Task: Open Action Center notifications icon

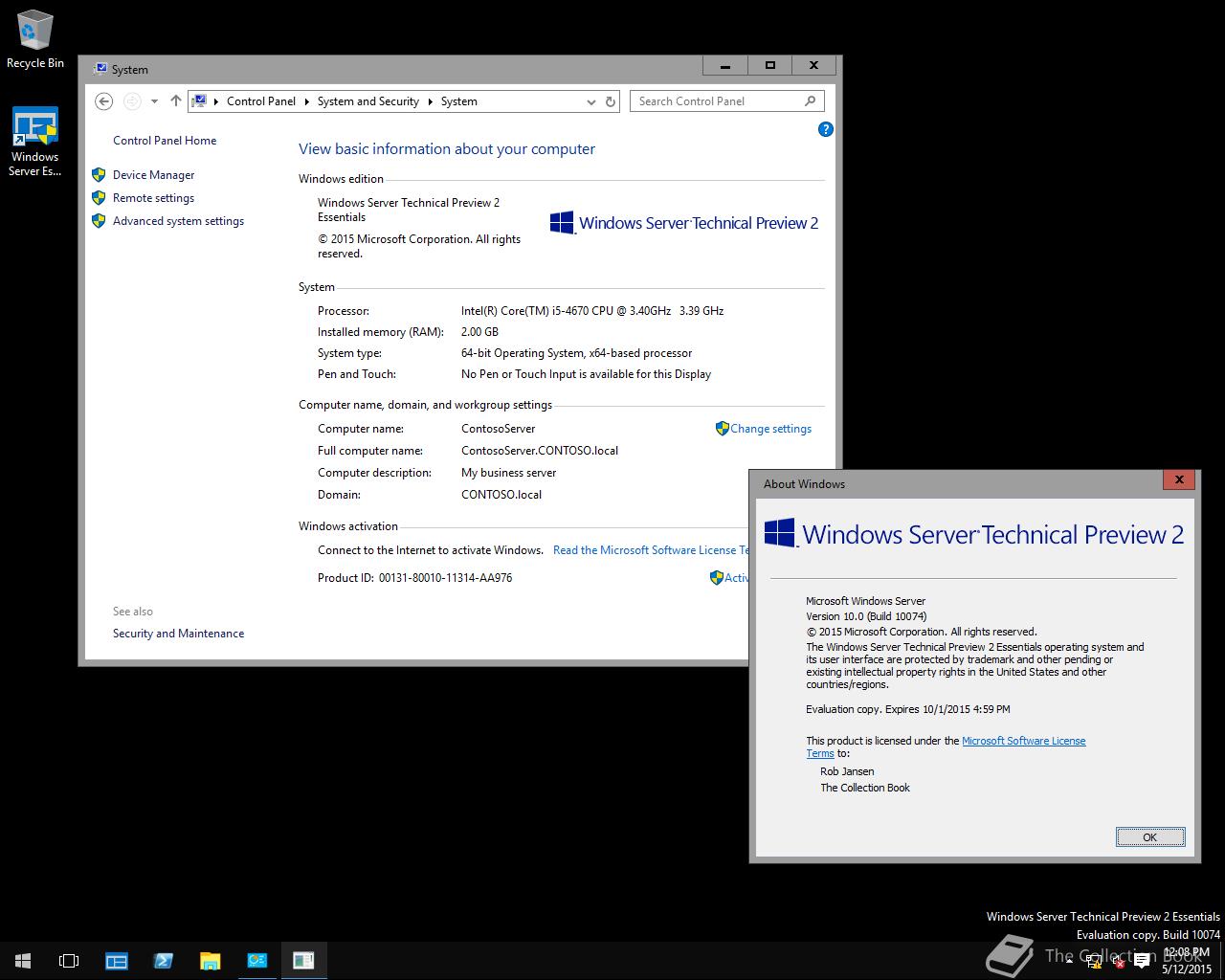Action: (1142, 961)
